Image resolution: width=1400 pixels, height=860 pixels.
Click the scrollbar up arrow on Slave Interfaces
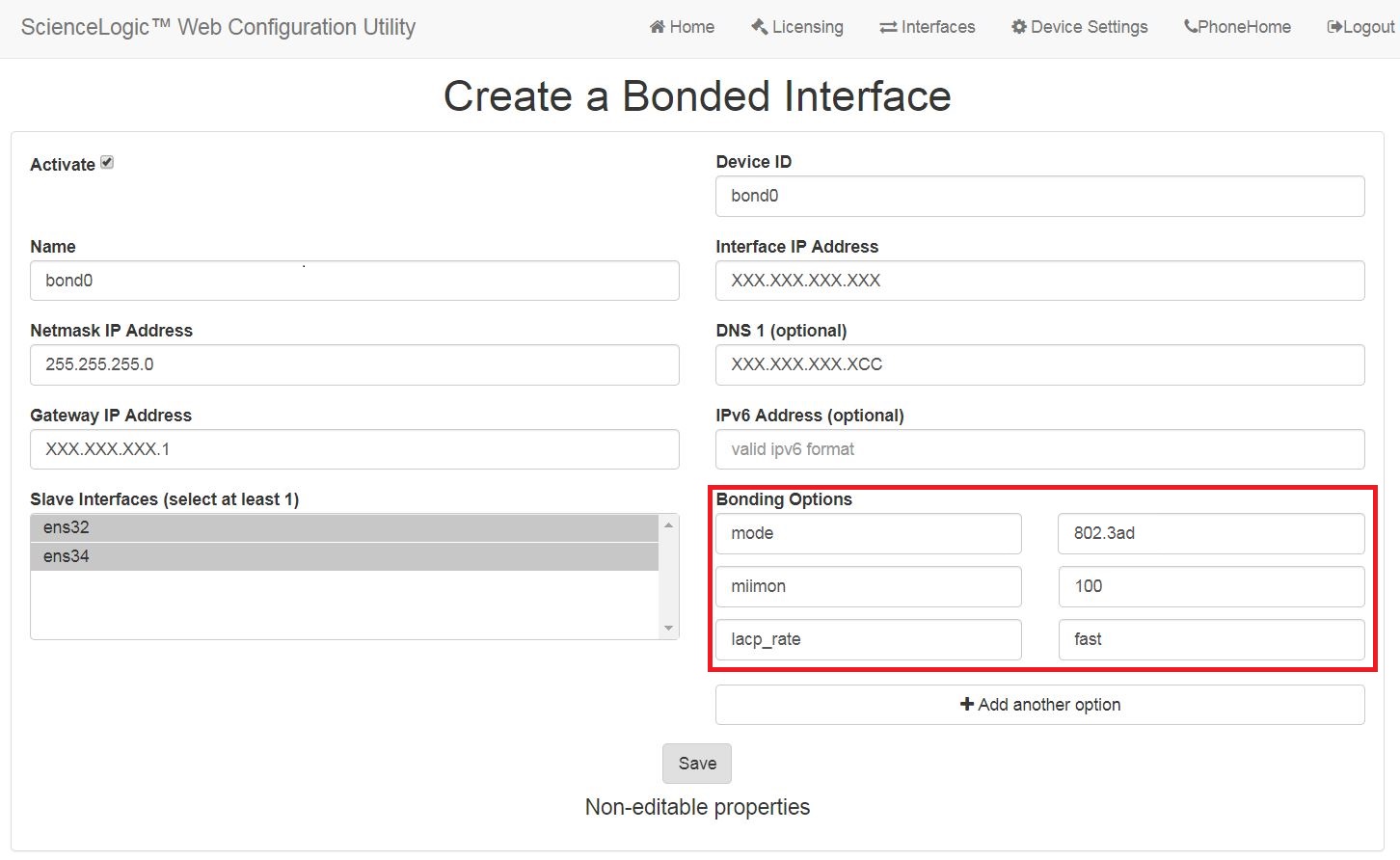tap(668, 523)
